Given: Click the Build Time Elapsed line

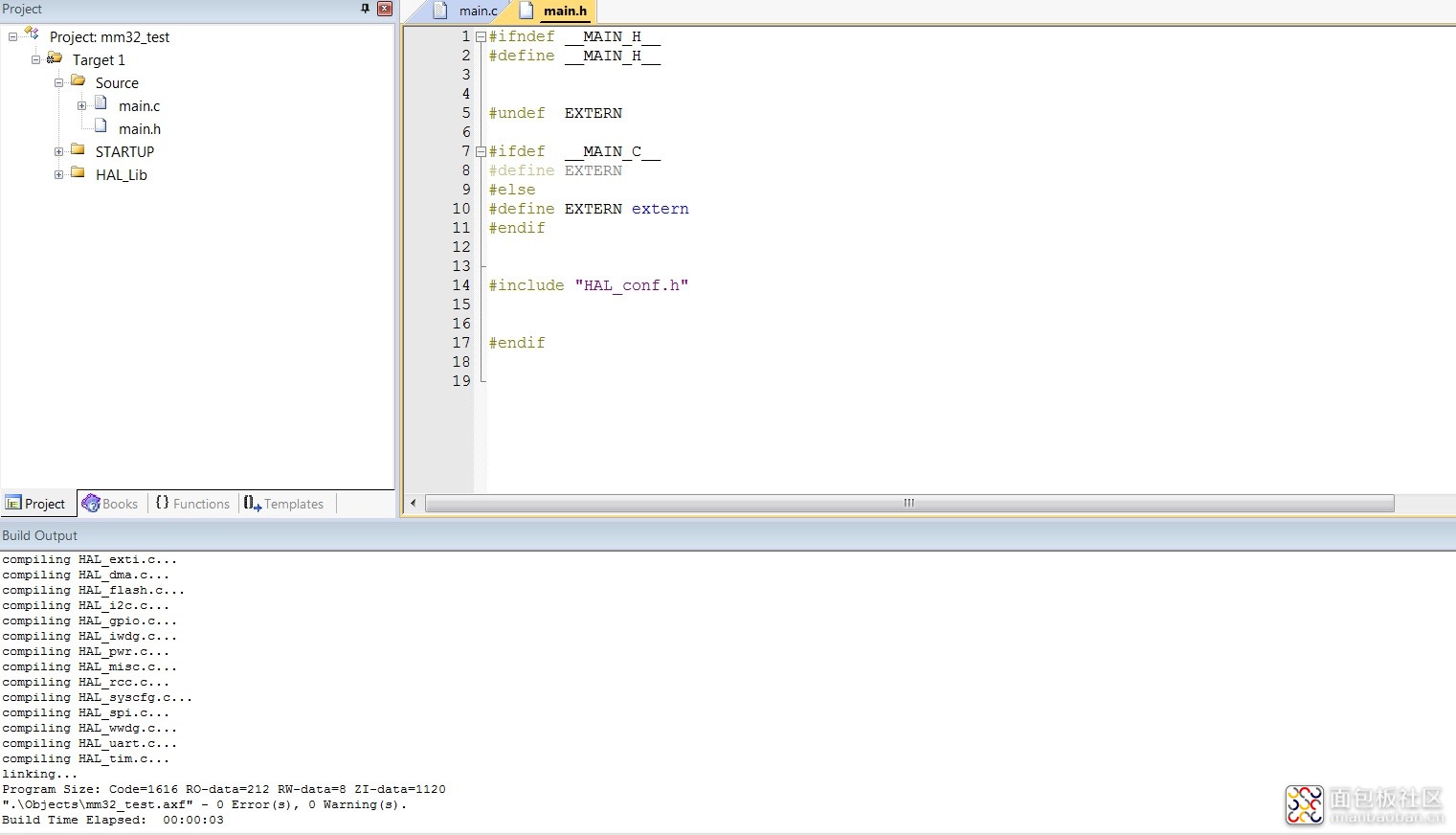Looking at the screenshot, I should coord(113,820).
